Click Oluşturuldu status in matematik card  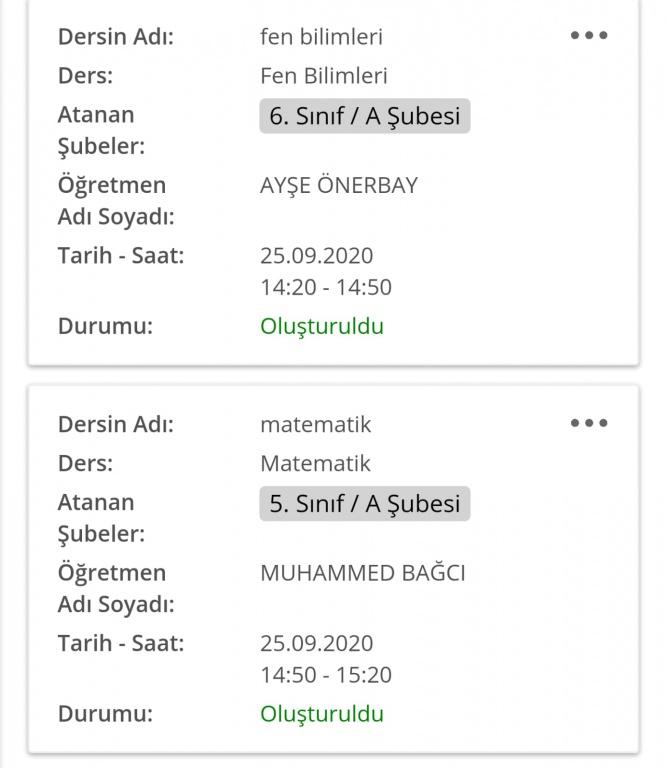coord(321,714)
